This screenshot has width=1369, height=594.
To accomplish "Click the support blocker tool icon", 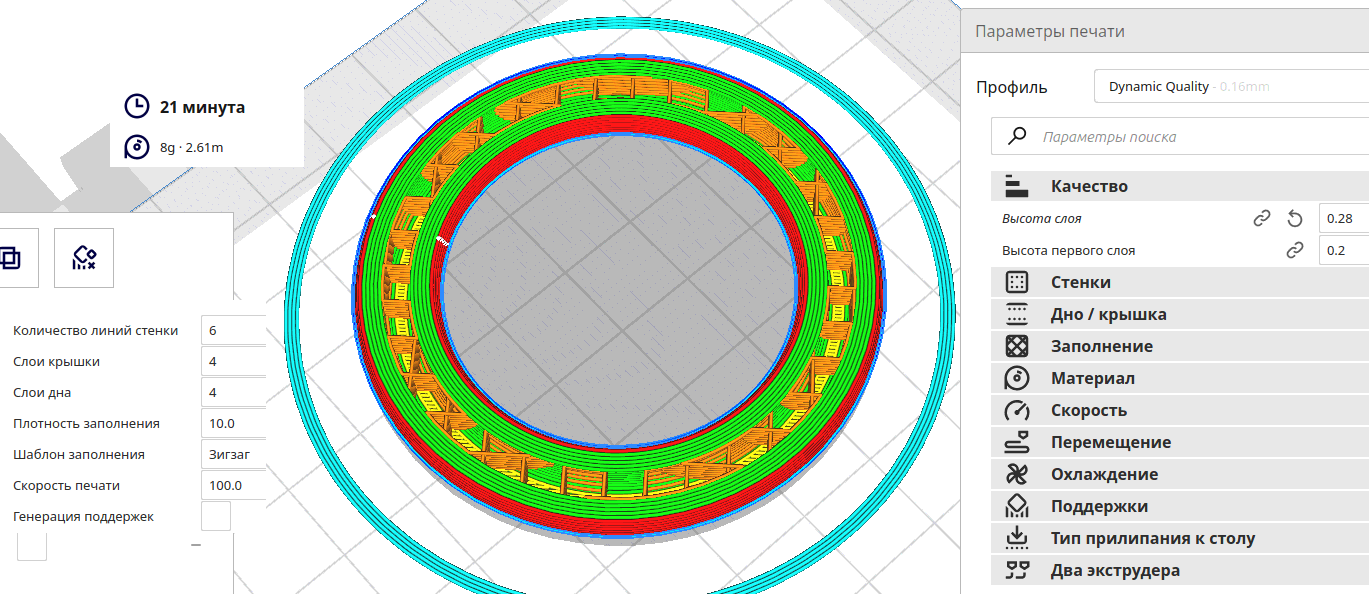I will point(84,258).
